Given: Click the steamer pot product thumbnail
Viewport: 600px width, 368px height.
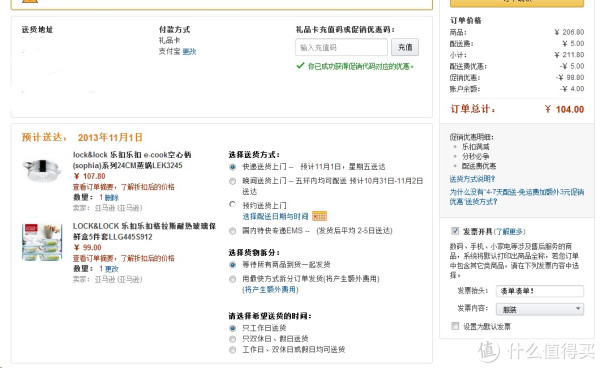Looking at the screenshot, I should (x=42, y=171).
